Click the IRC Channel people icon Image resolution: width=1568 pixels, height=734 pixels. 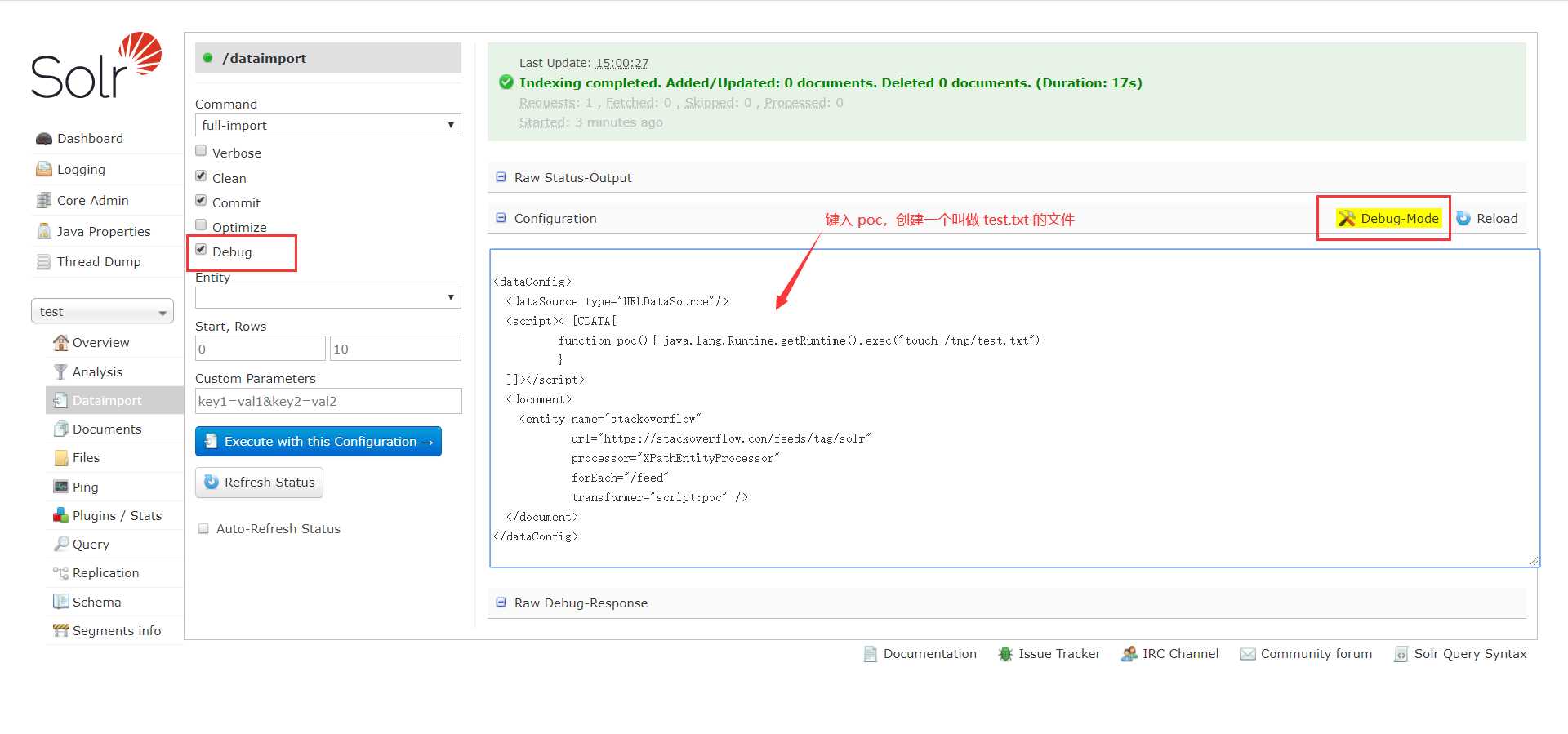(1129, 654)
